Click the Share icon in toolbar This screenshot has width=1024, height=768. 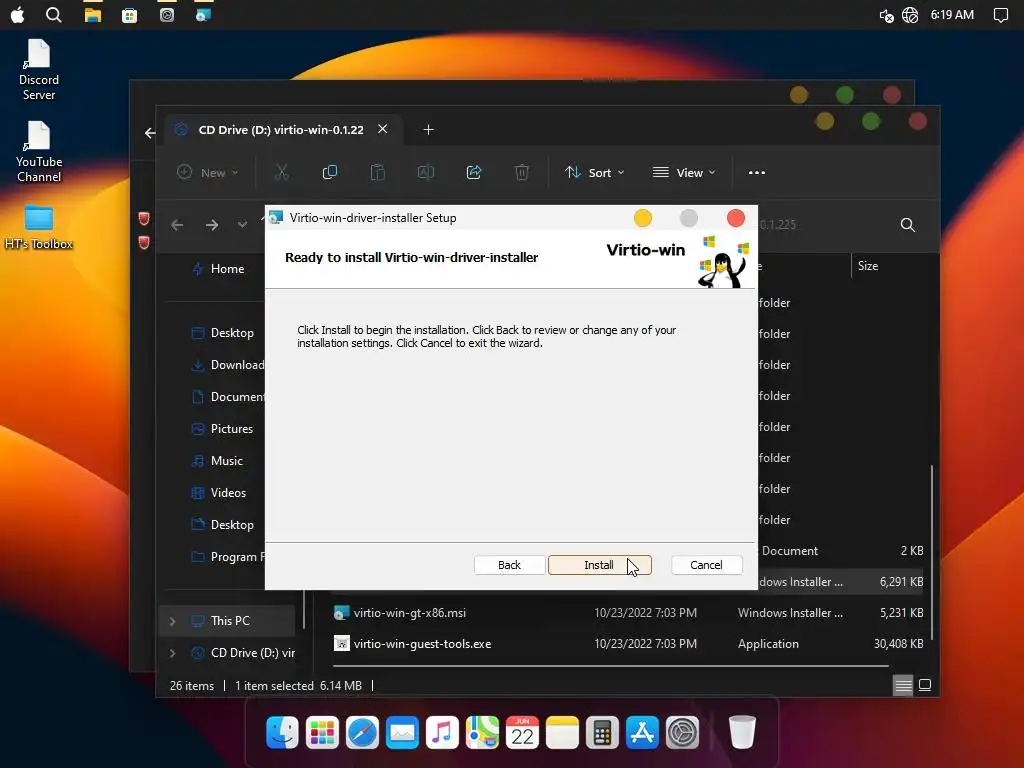click(x=473, y=172)
